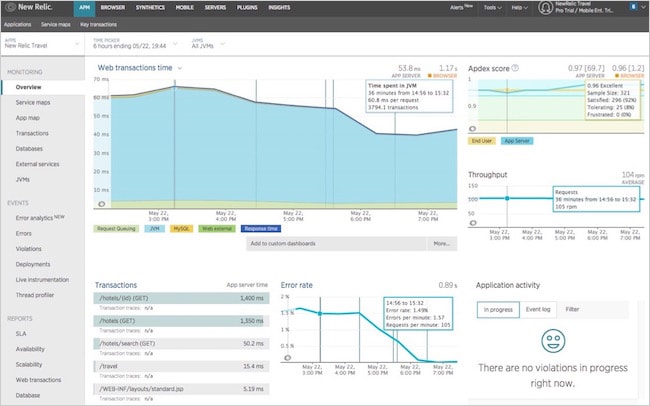The image size is (650, 406).
Task: Toggle the Response time legend swatch
Action: tap(261, 229)
